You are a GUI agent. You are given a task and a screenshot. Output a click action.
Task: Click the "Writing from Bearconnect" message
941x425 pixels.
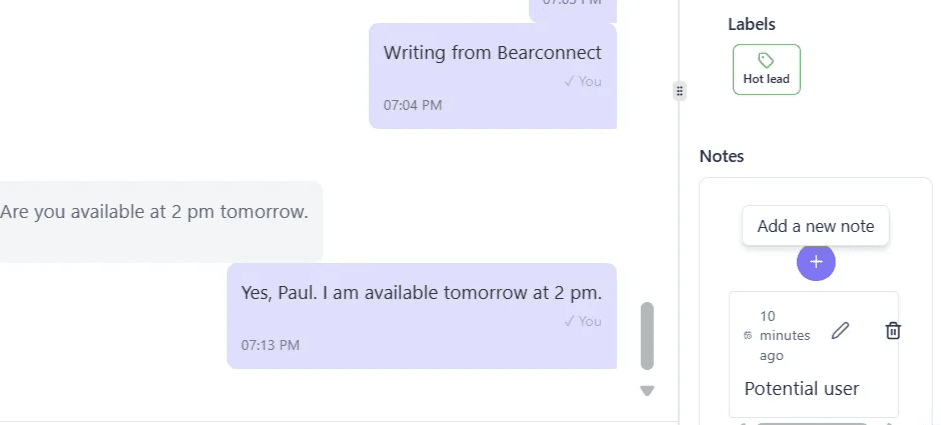click(x=492, y=53)
